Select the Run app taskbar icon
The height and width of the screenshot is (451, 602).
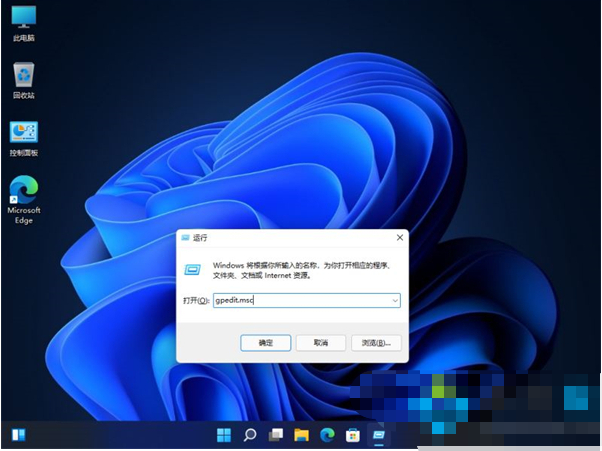[379, 435]
